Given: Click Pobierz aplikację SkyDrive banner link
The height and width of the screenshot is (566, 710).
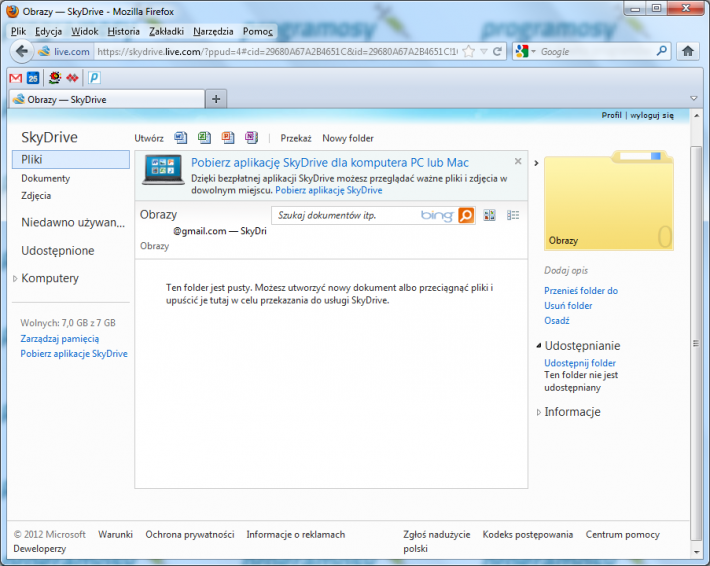Looking at the screenshot, I should pos(328,190).
